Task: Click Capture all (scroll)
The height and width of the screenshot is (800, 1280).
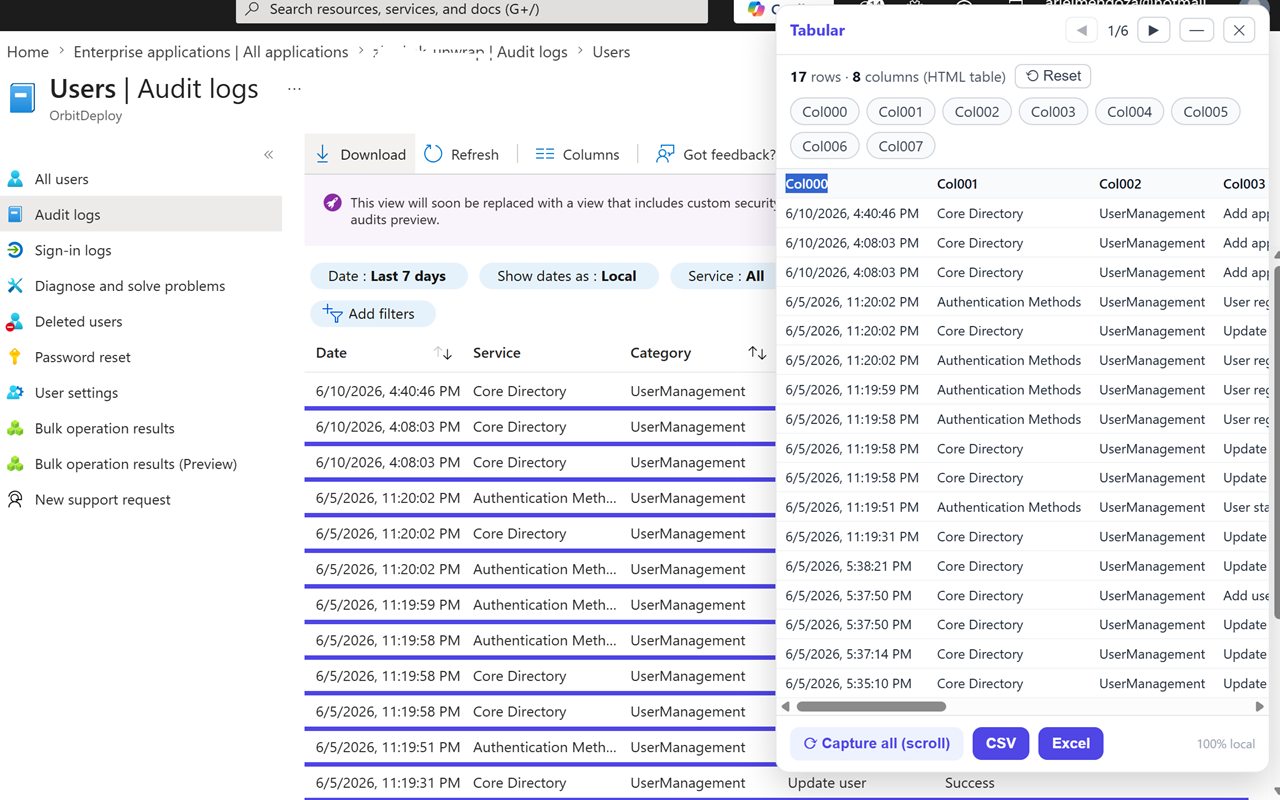Action: (877, 743)
